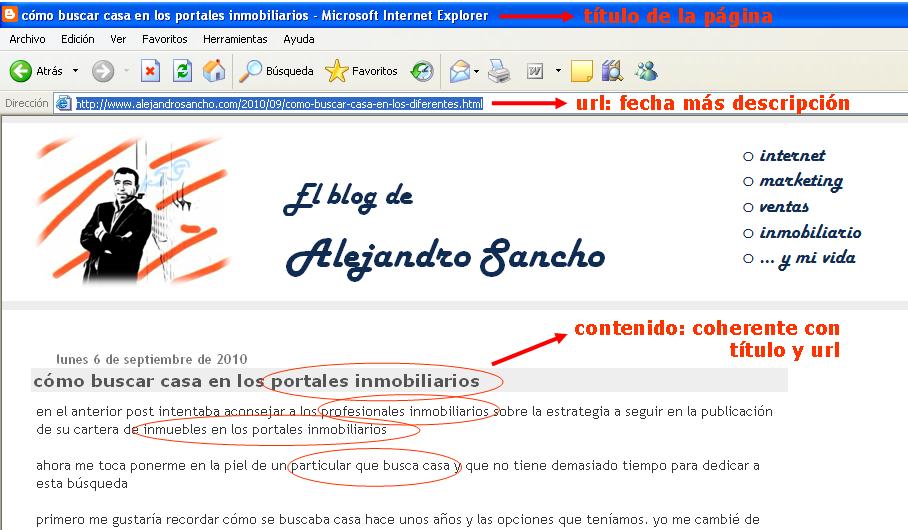This screenshot has height=530, width=908.
Task: Open the History clock icon
Action: pos(422,71)
